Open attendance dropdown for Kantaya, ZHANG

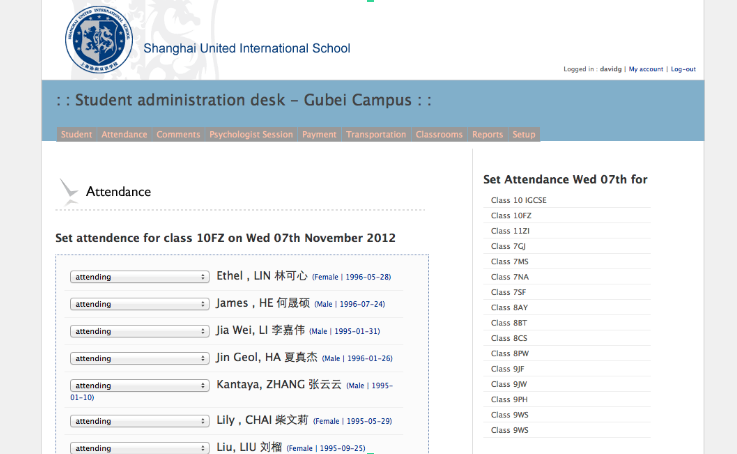140,385
